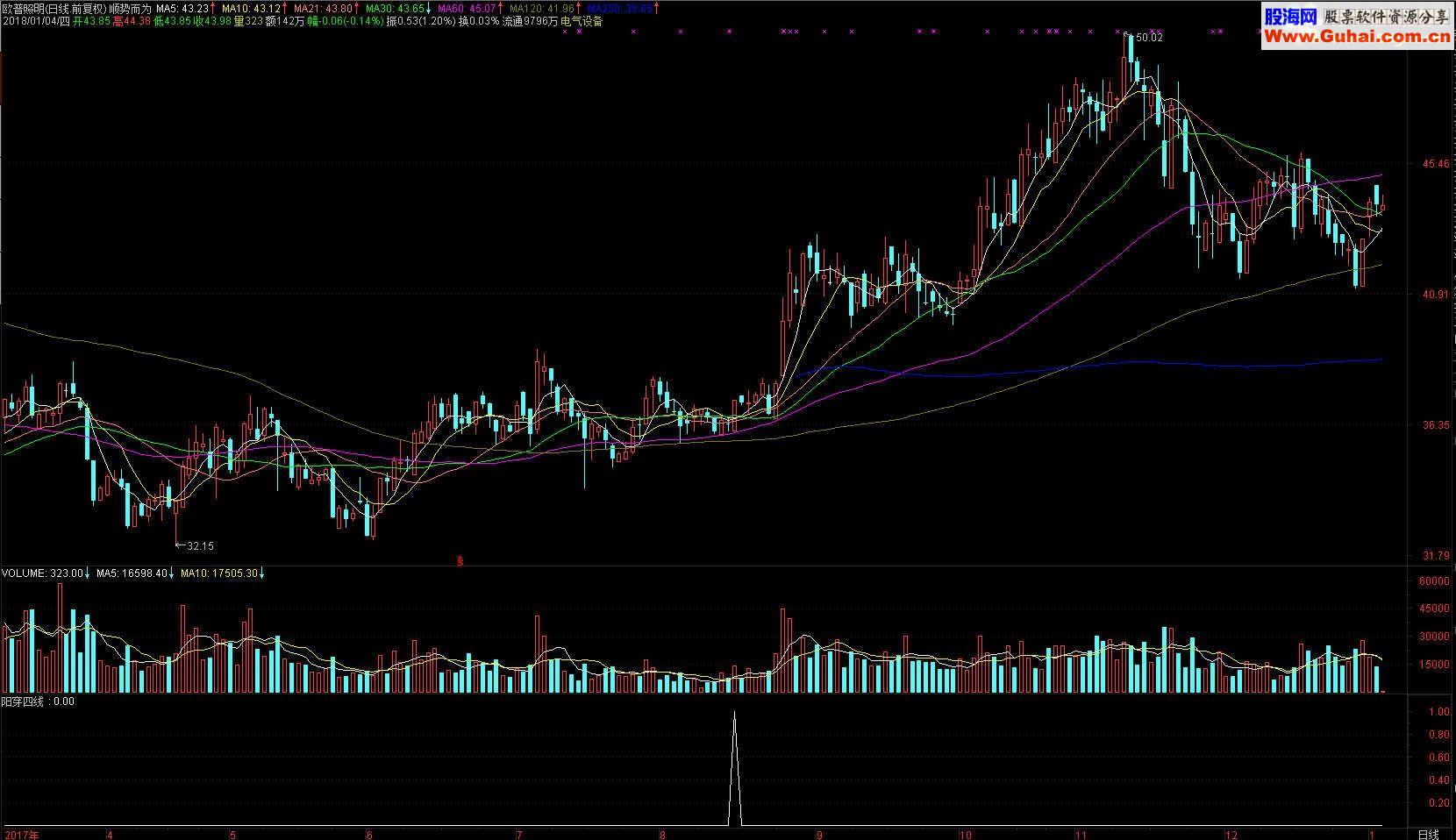The width and height of the screenshot is (1456, 840).
Task: Click the 1.00 indicator axis label
Action: (1438, 712)
